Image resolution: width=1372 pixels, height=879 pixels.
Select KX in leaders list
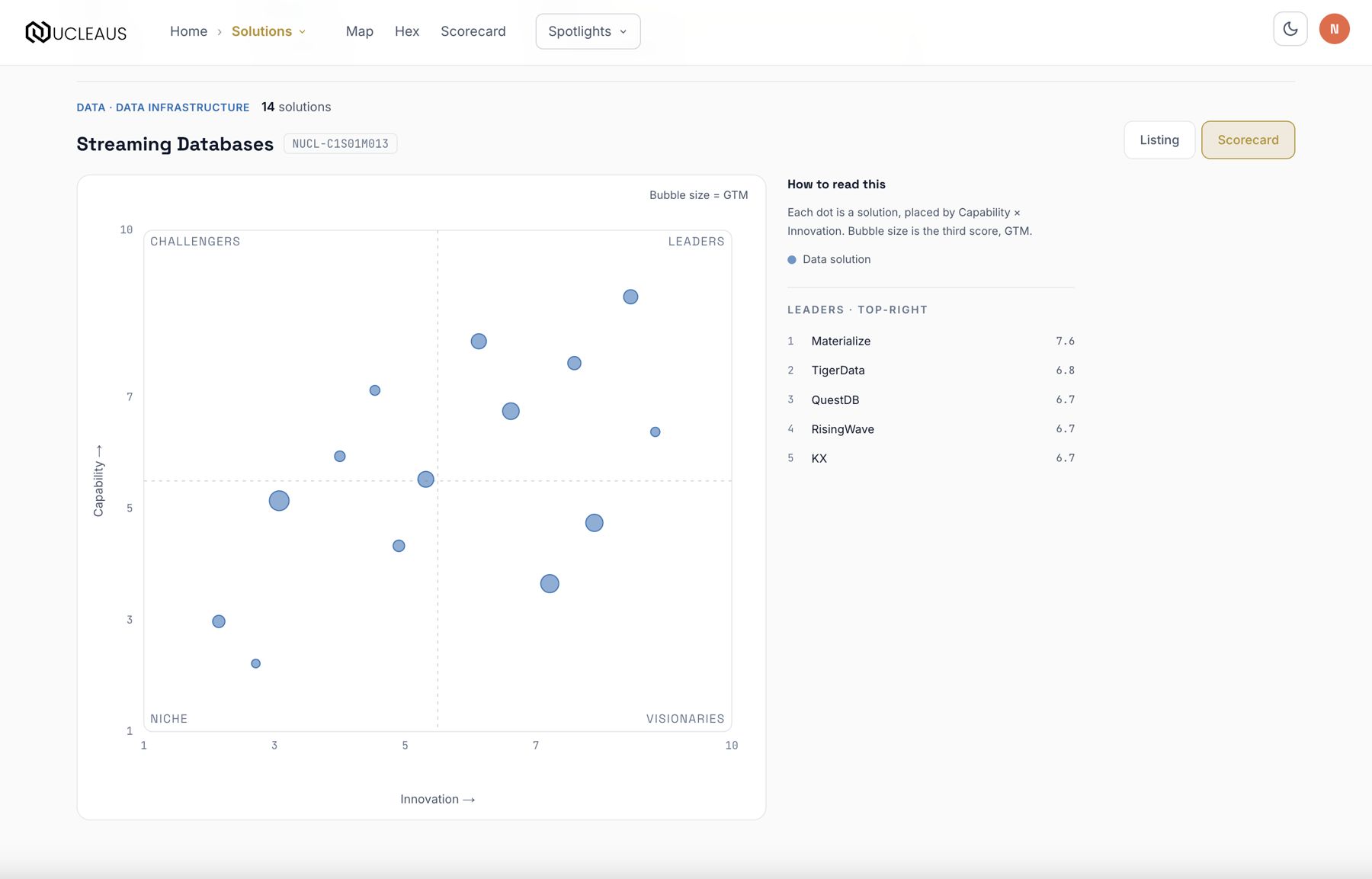931,458
